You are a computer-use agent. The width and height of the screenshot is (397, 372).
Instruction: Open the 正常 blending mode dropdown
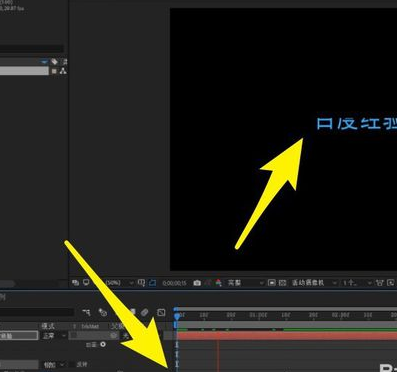coord(53,336)
